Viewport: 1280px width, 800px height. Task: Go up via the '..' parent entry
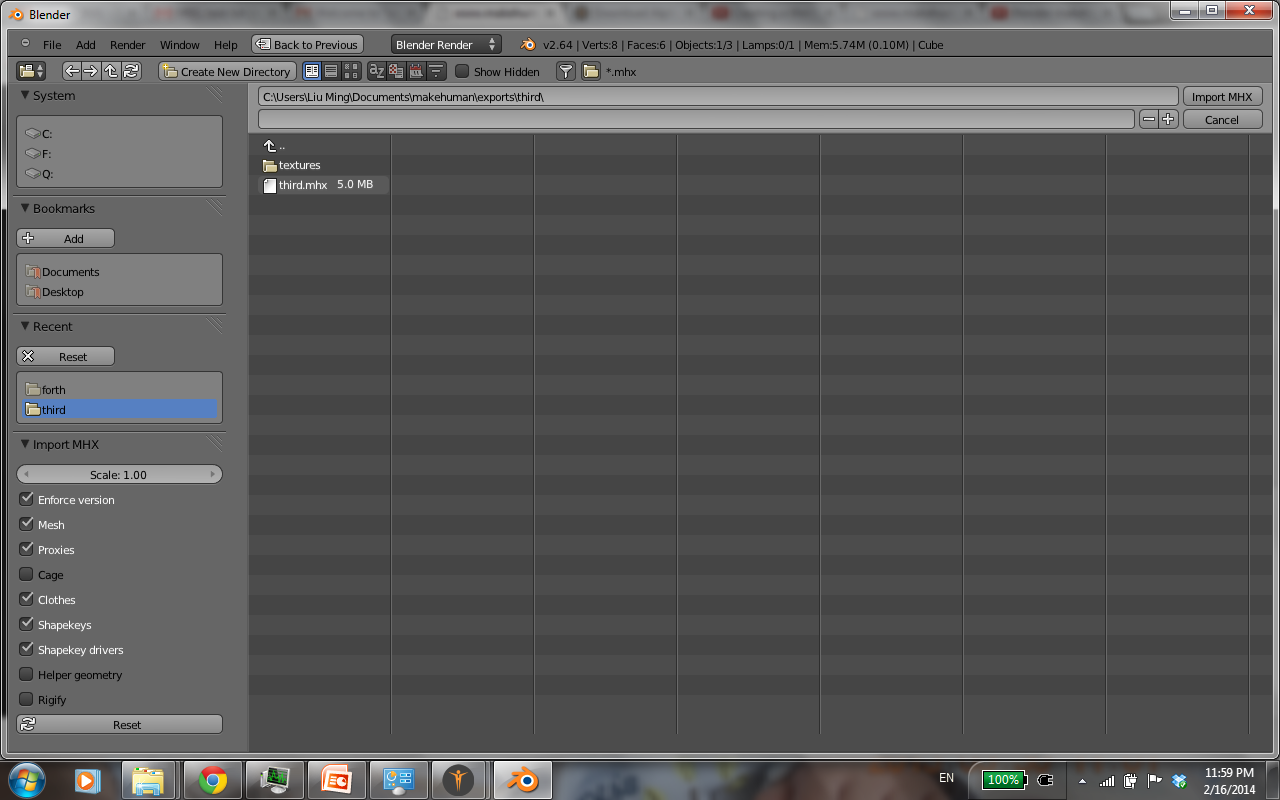tap(275, 146)
